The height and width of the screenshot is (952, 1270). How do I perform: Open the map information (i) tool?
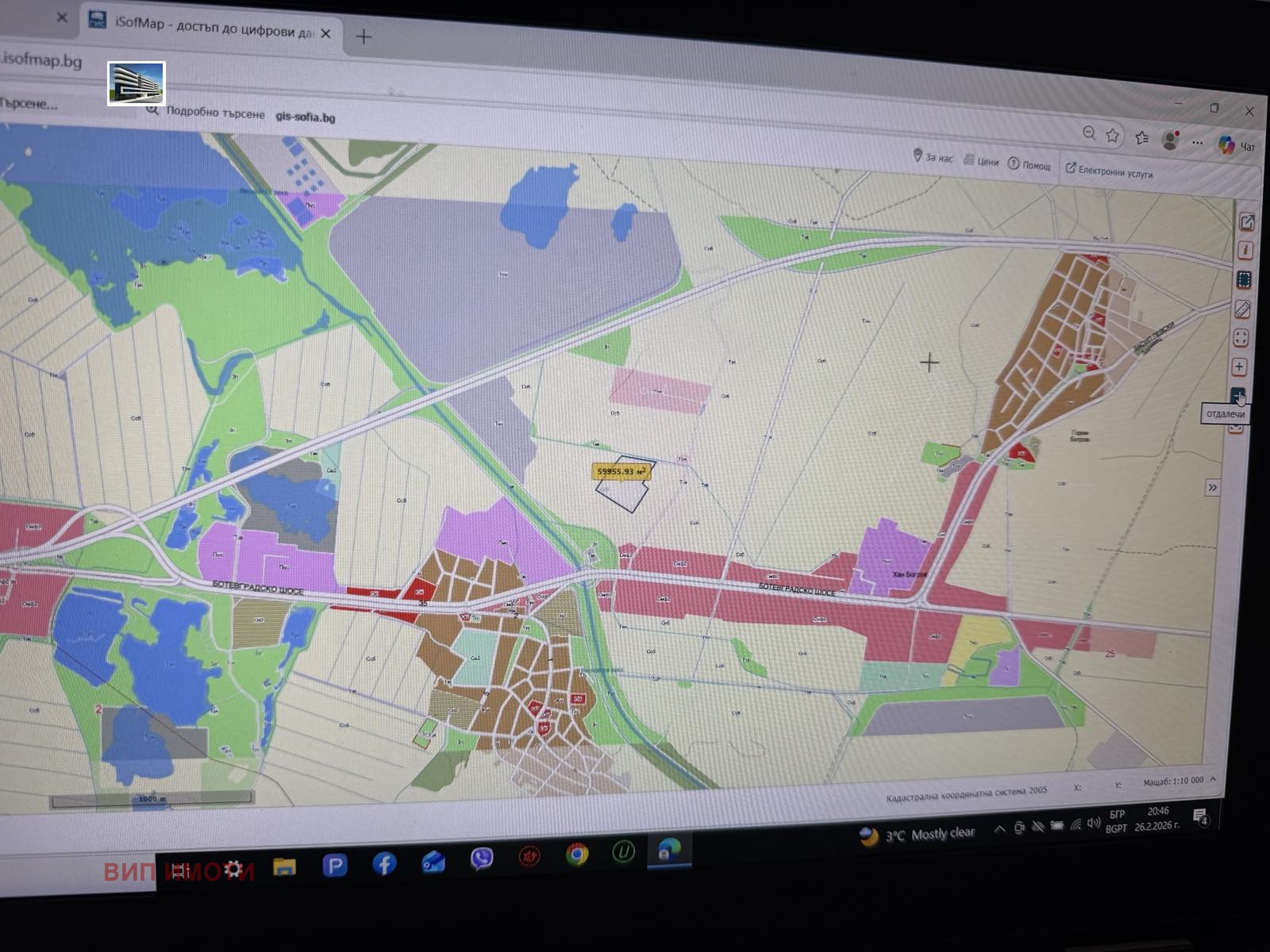[x=1246, y=250]
